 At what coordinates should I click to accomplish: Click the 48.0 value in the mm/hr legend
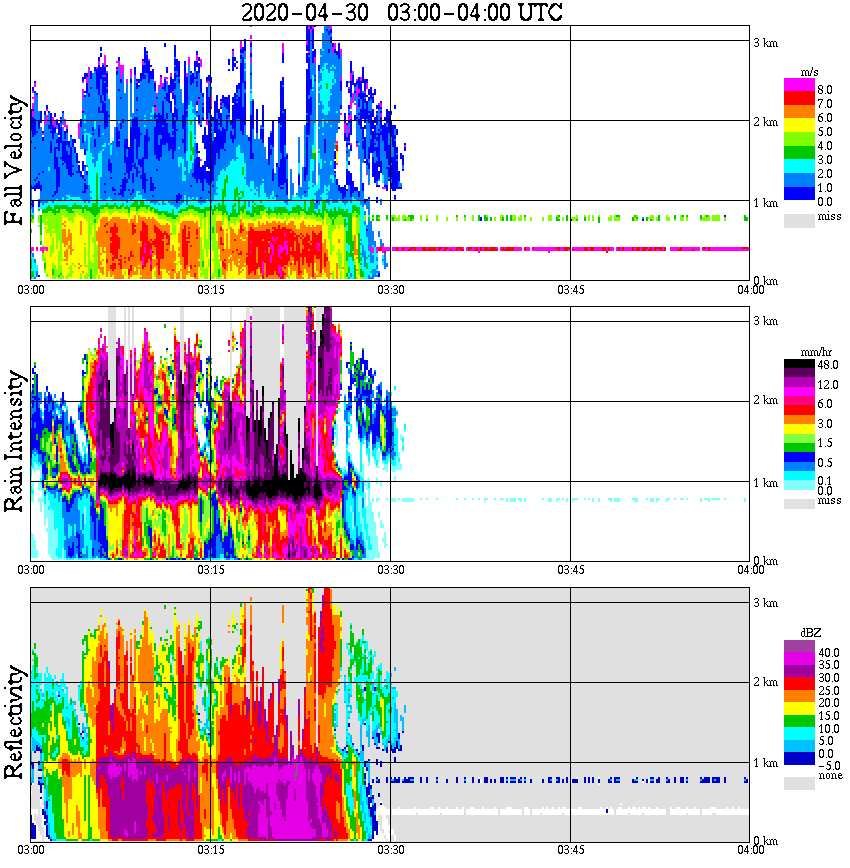[x=827, y=365]
